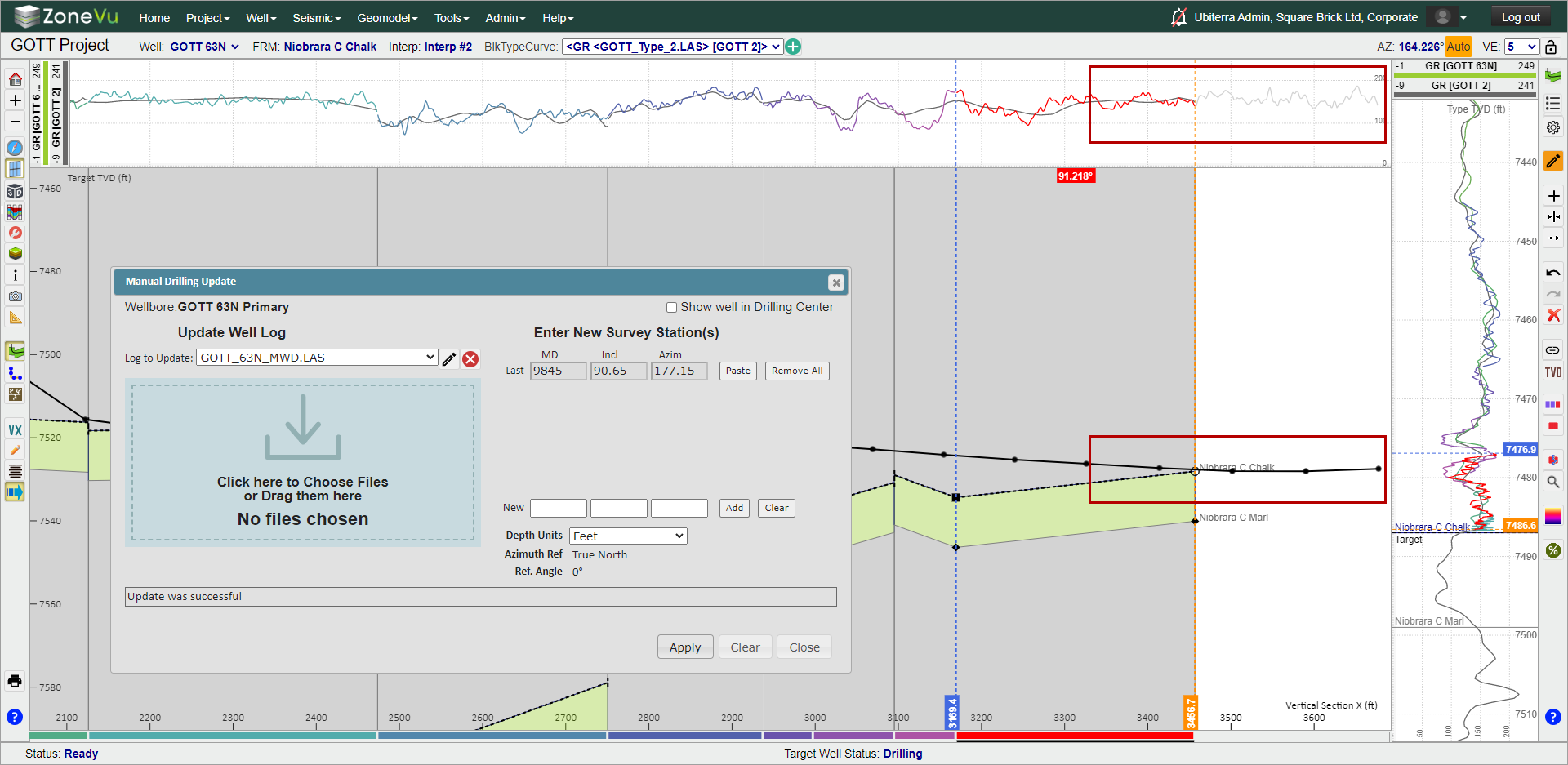Click the Remove All button
This screenshot has width=1568, height=765.
(x=797, y=371)
